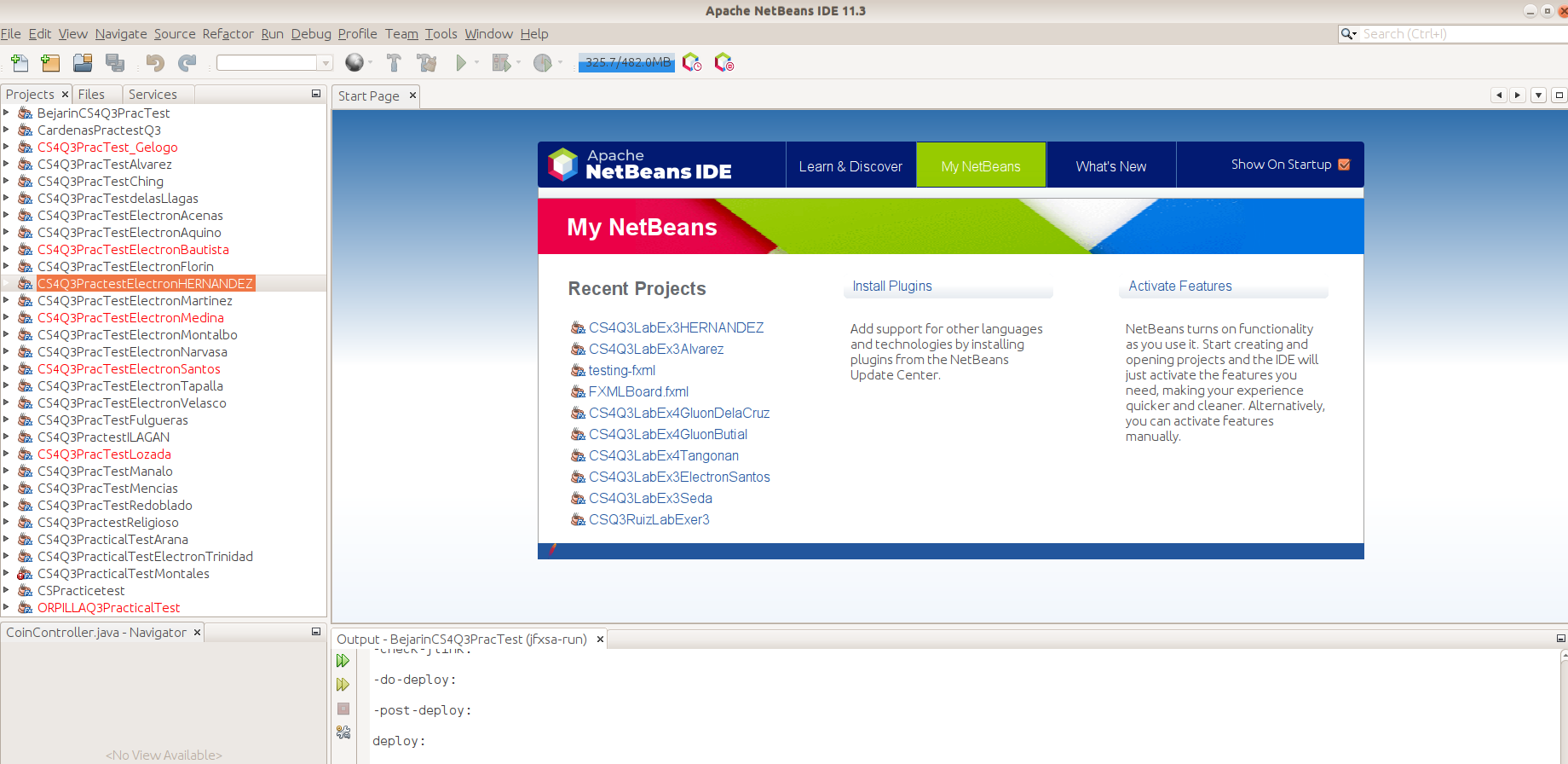This screenshot has width=1568, height=764.
Task: Open the configuration combo box in toolbar
Action: click(274, 63)
